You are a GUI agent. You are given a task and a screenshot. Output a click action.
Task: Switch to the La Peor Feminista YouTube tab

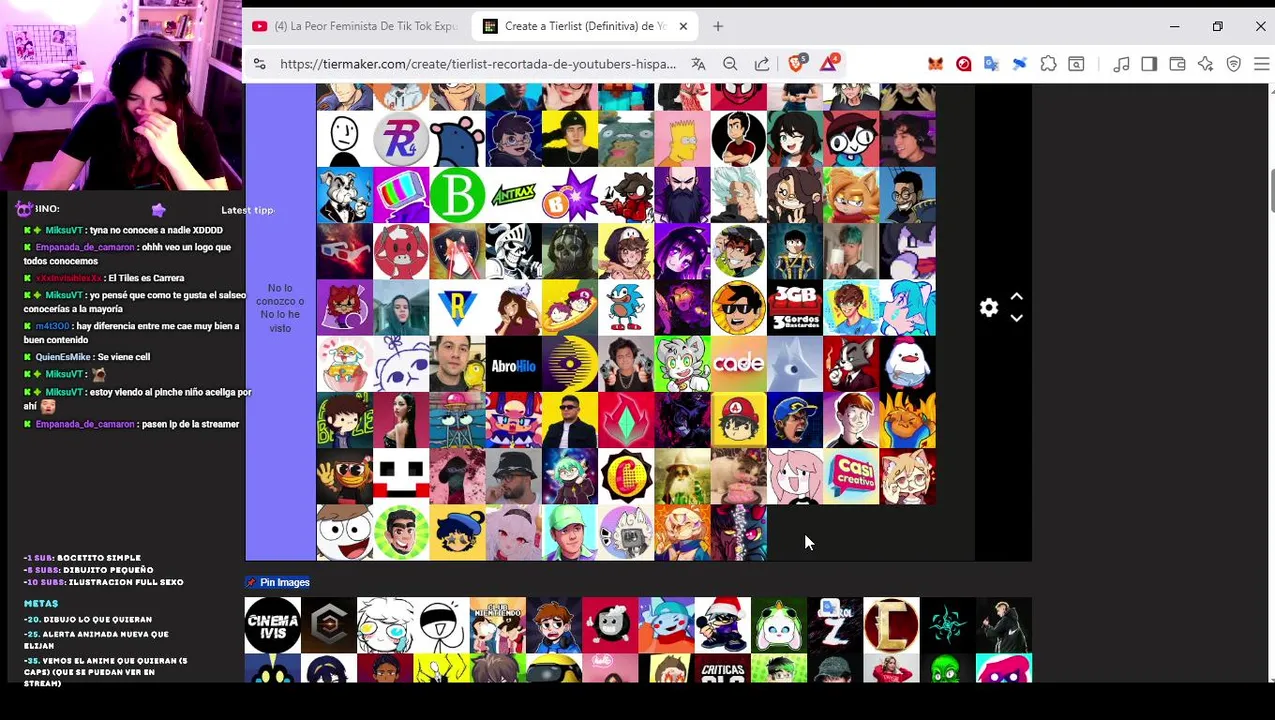click(x=356, y=26)
